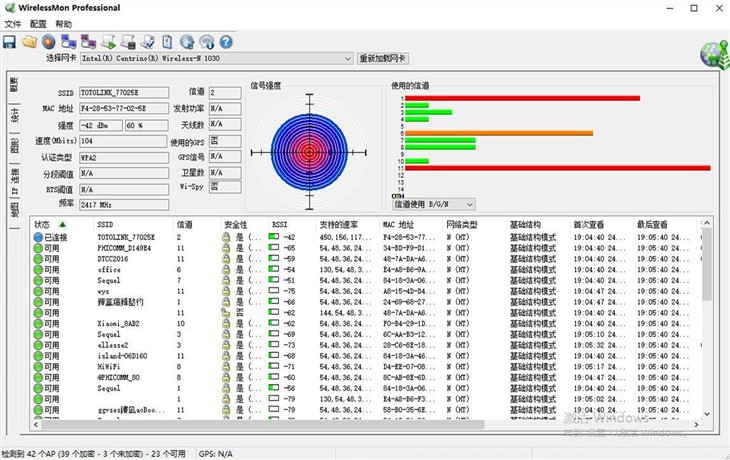The image size is (730, 460).
Task: Sort list by the 状态 column header
Action: [48, 225]
